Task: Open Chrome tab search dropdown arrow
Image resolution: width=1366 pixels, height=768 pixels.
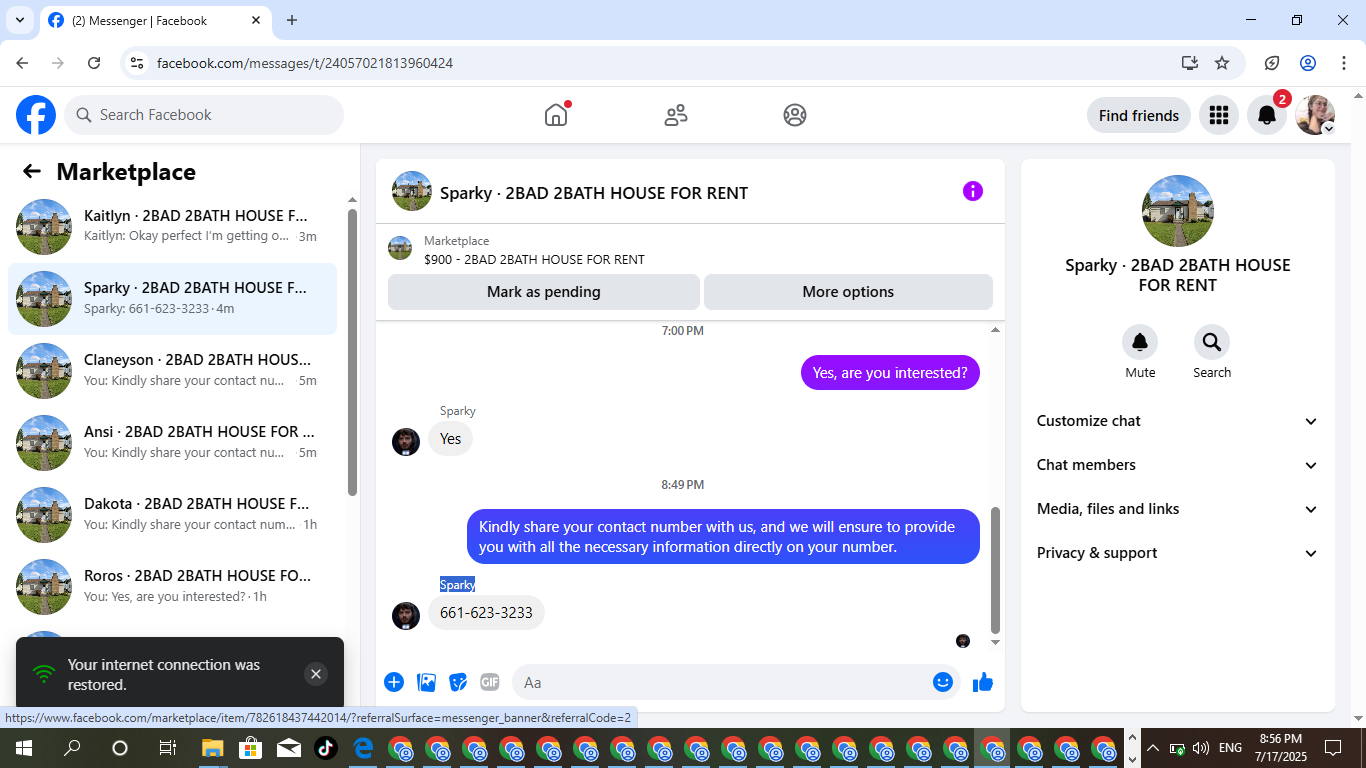Action: pos(19,20)
